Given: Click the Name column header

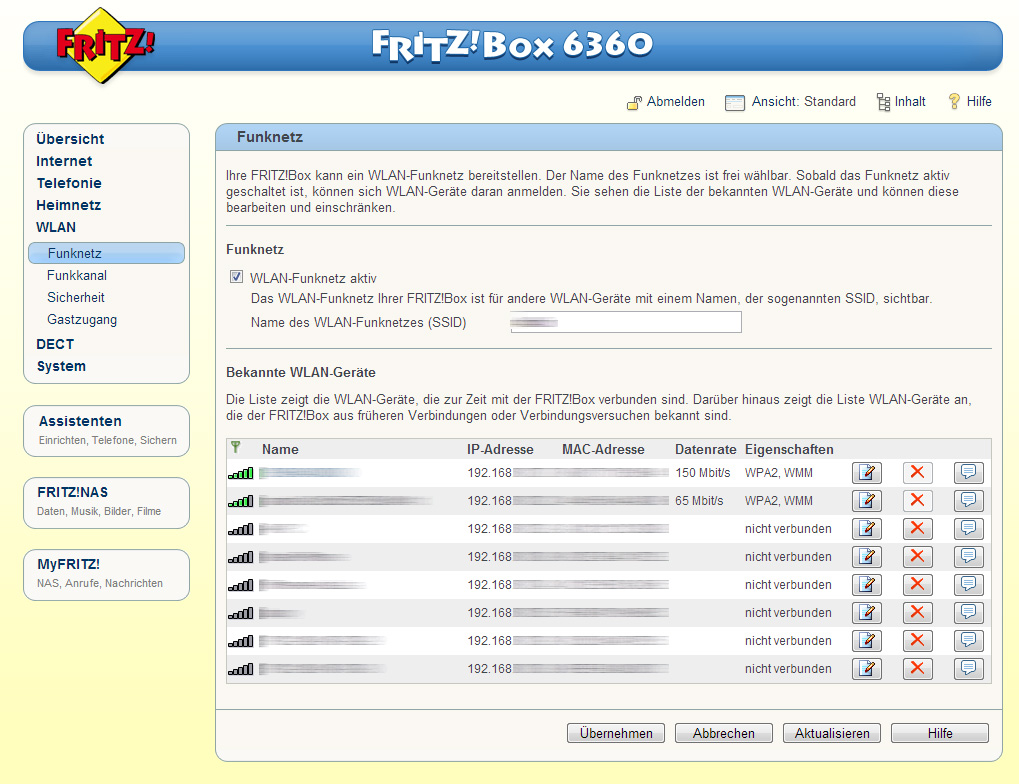Looking at the screenshot, I should tap(280, 449).
